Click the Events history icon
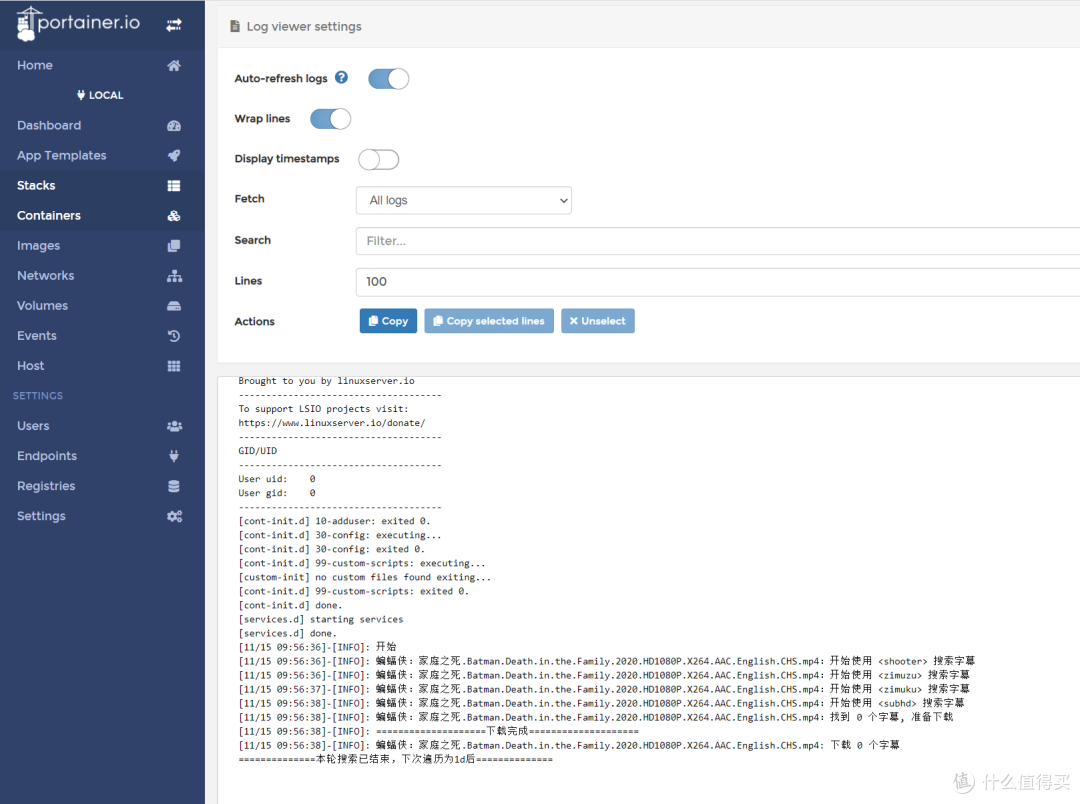The width and height of the screenshot is (1080, 804). (174, 336)
